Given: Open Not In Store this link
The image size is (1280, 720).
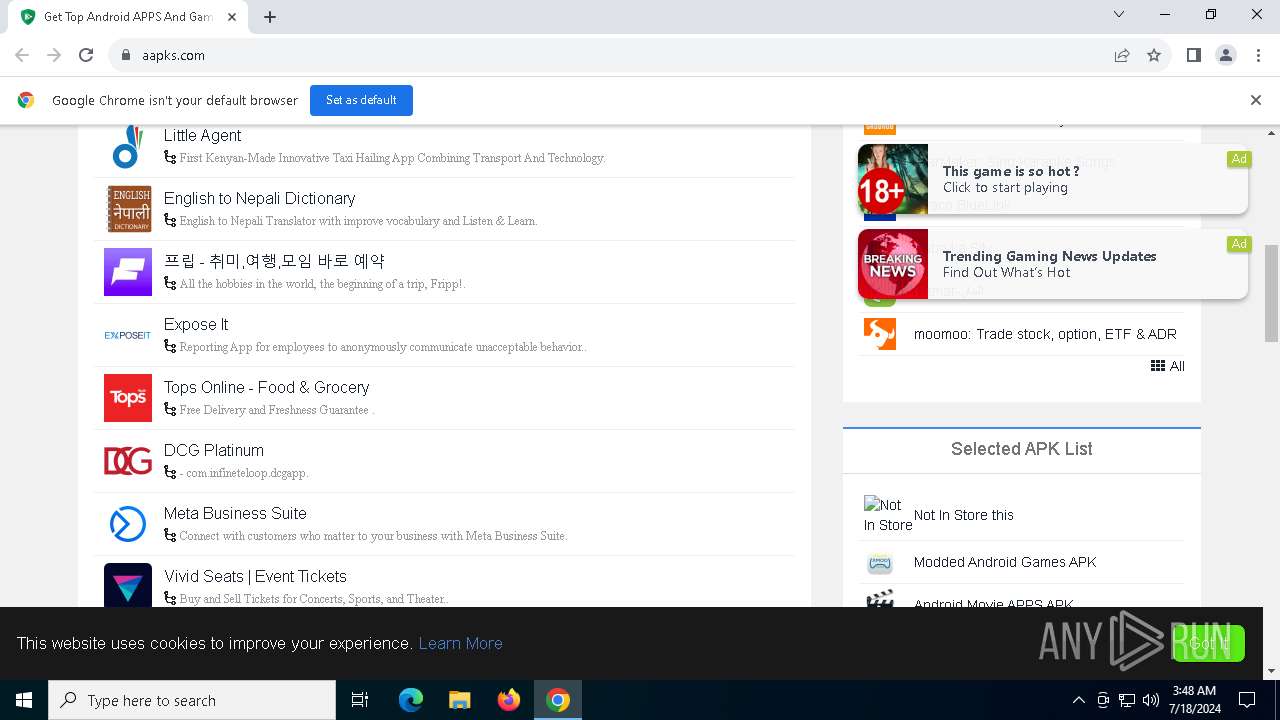Looking at the screenshot, I should point(964,515).
